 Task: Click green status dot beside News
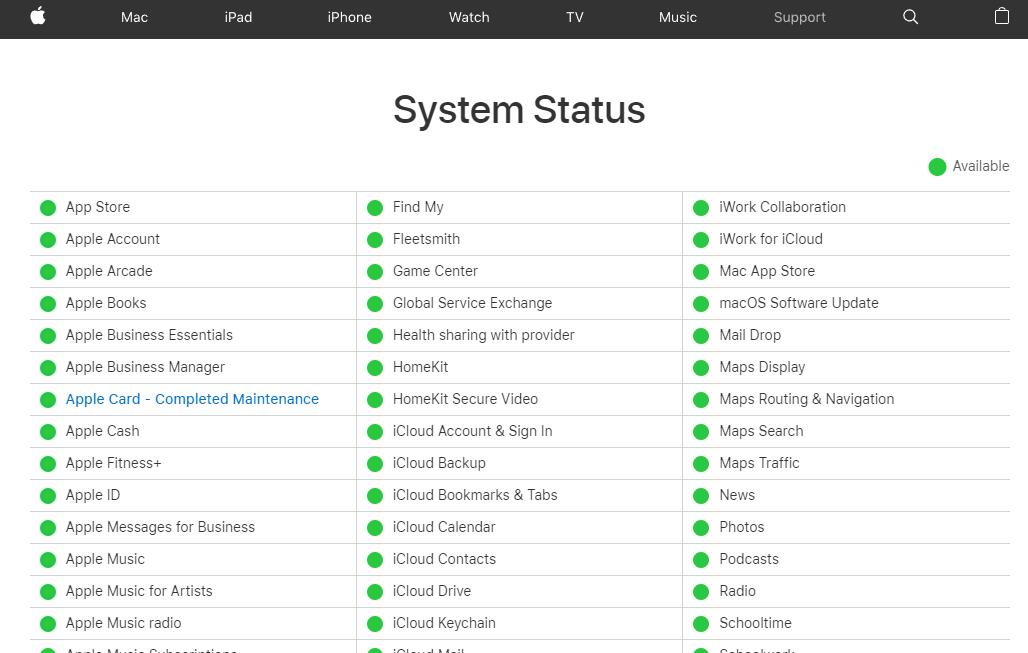[x=701, y=496]
